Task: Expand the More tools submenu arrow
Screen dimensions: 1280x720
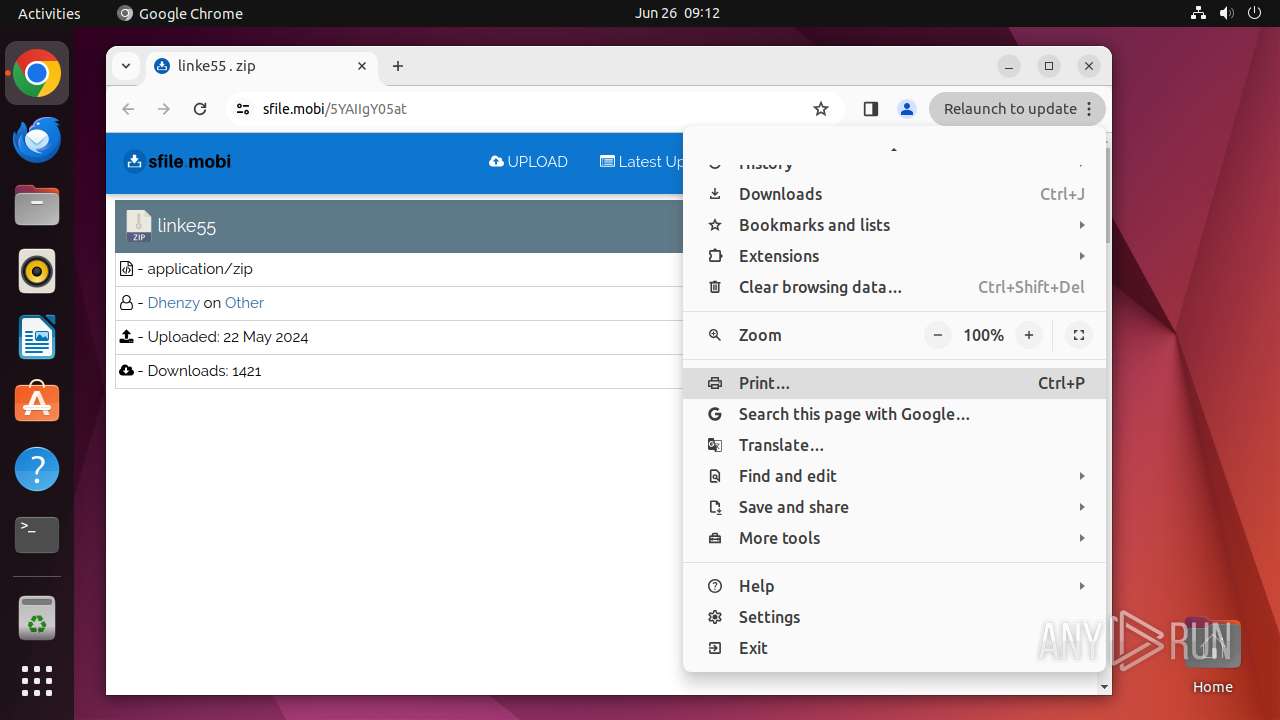Action: coord(1082,538)
